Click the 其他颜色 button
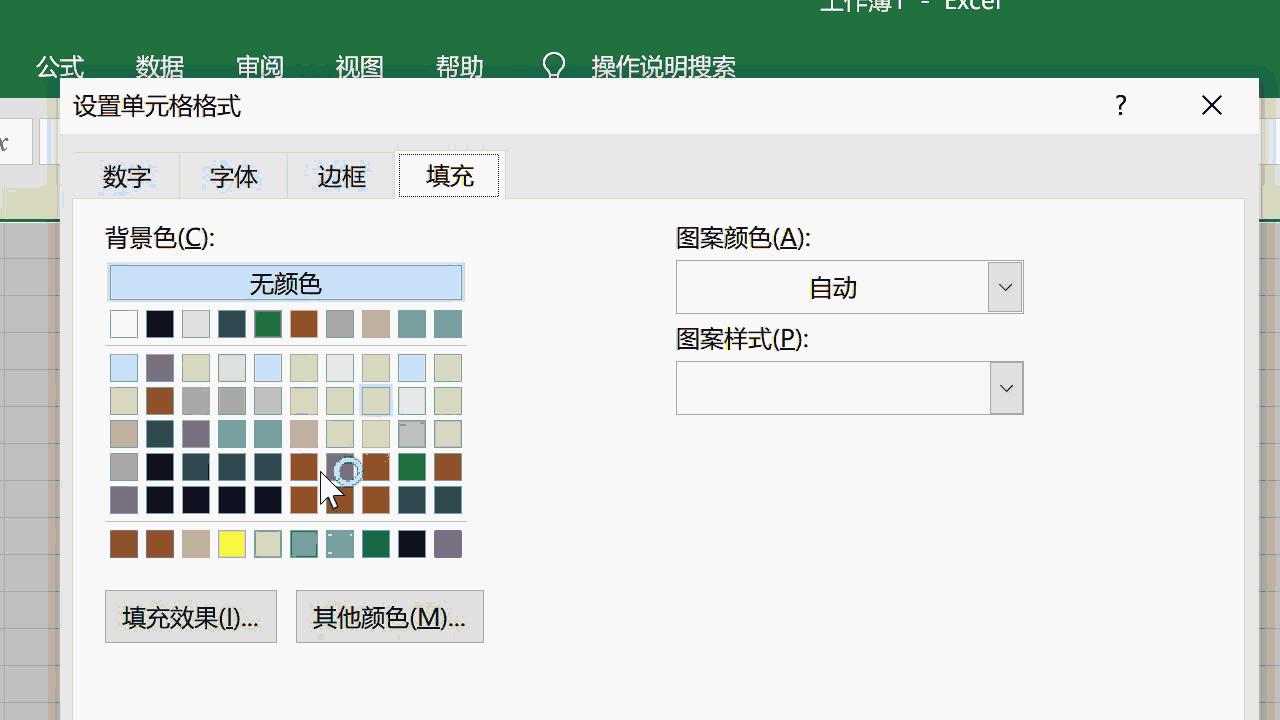The height and width of the screenshot is (720, 1280). (x=389, y=616)
